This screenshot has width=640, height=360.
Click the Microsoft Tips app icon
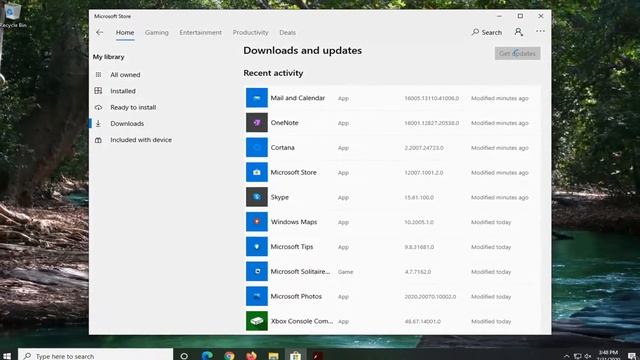click(x=257, y=247)
